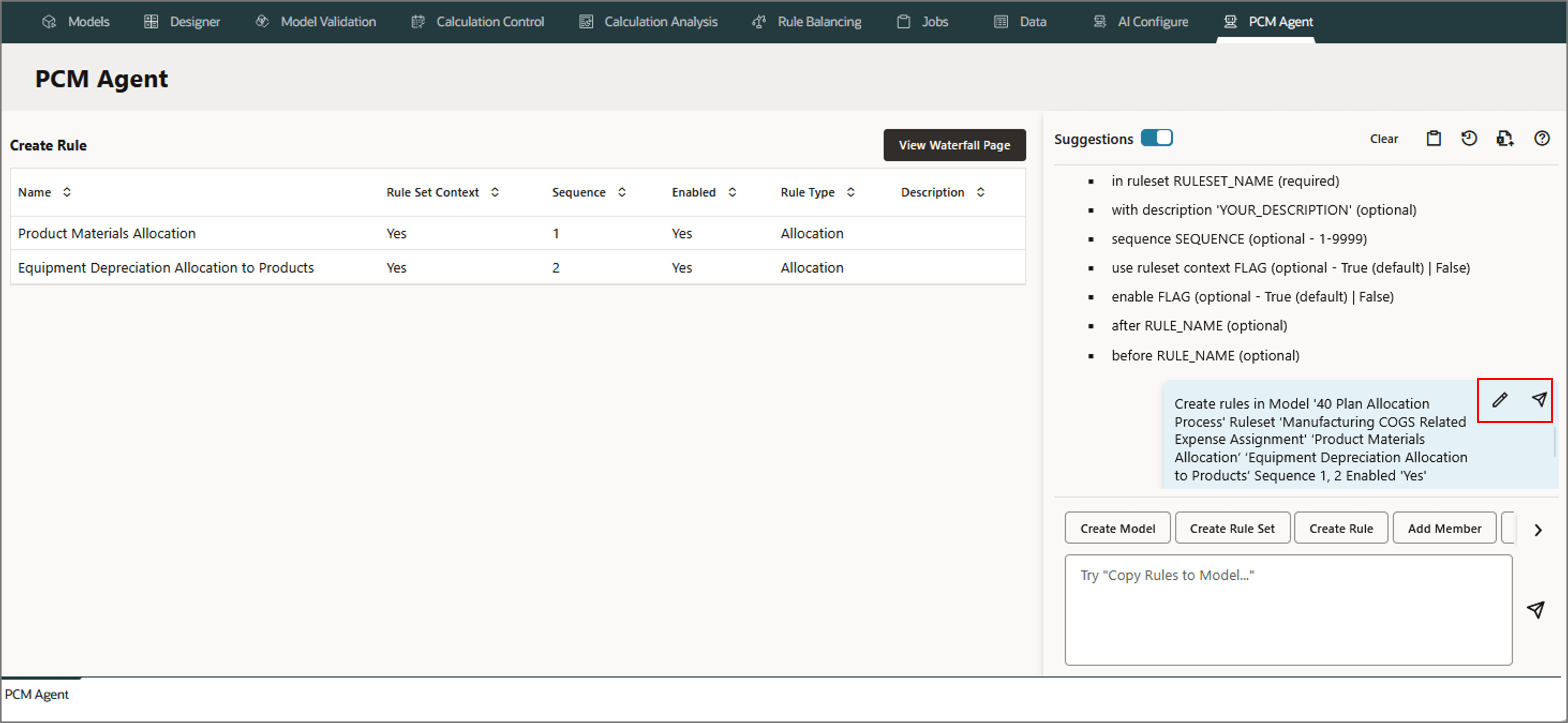1568x723 pixels.
Task: Click the chat message scrollbar
Action: pos(1554,442)
